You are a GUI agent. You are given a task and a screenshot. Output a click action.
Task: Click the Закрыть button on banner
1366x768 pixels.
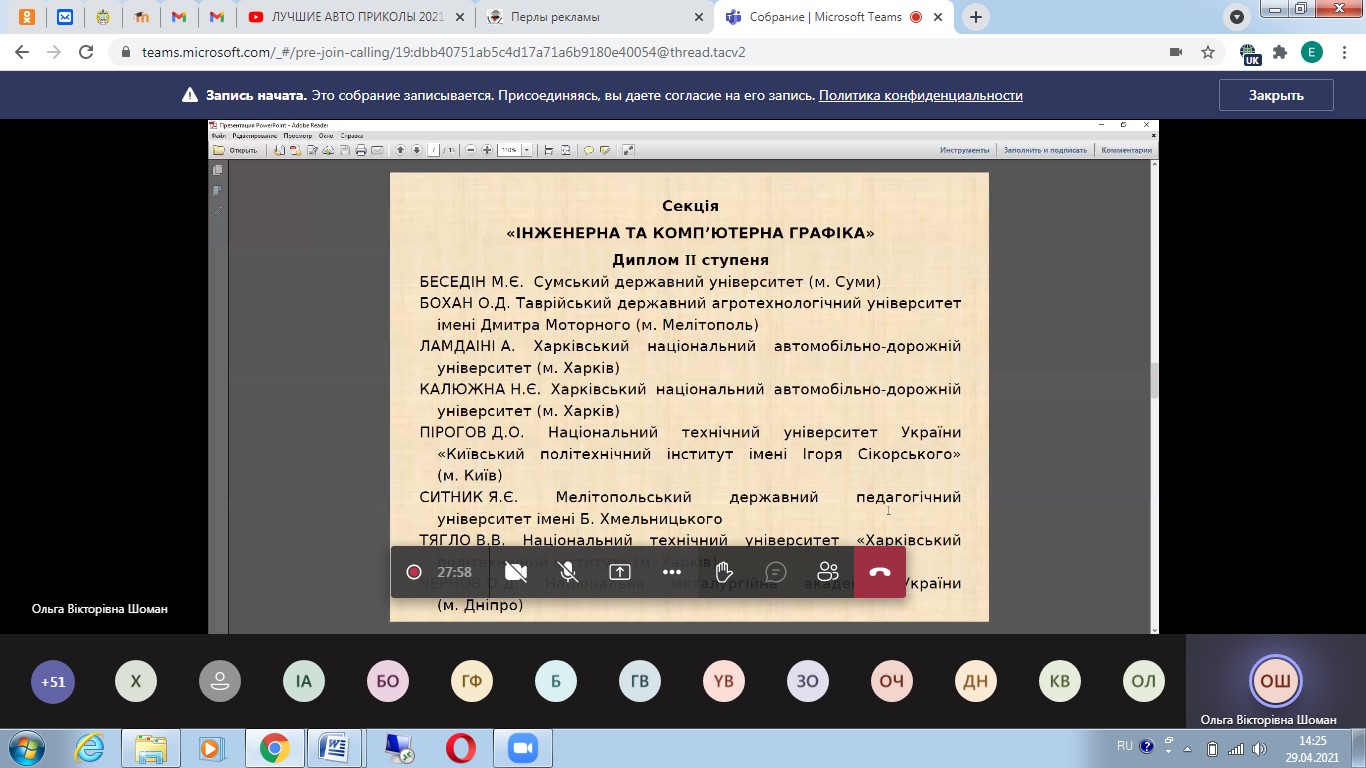1276,95
